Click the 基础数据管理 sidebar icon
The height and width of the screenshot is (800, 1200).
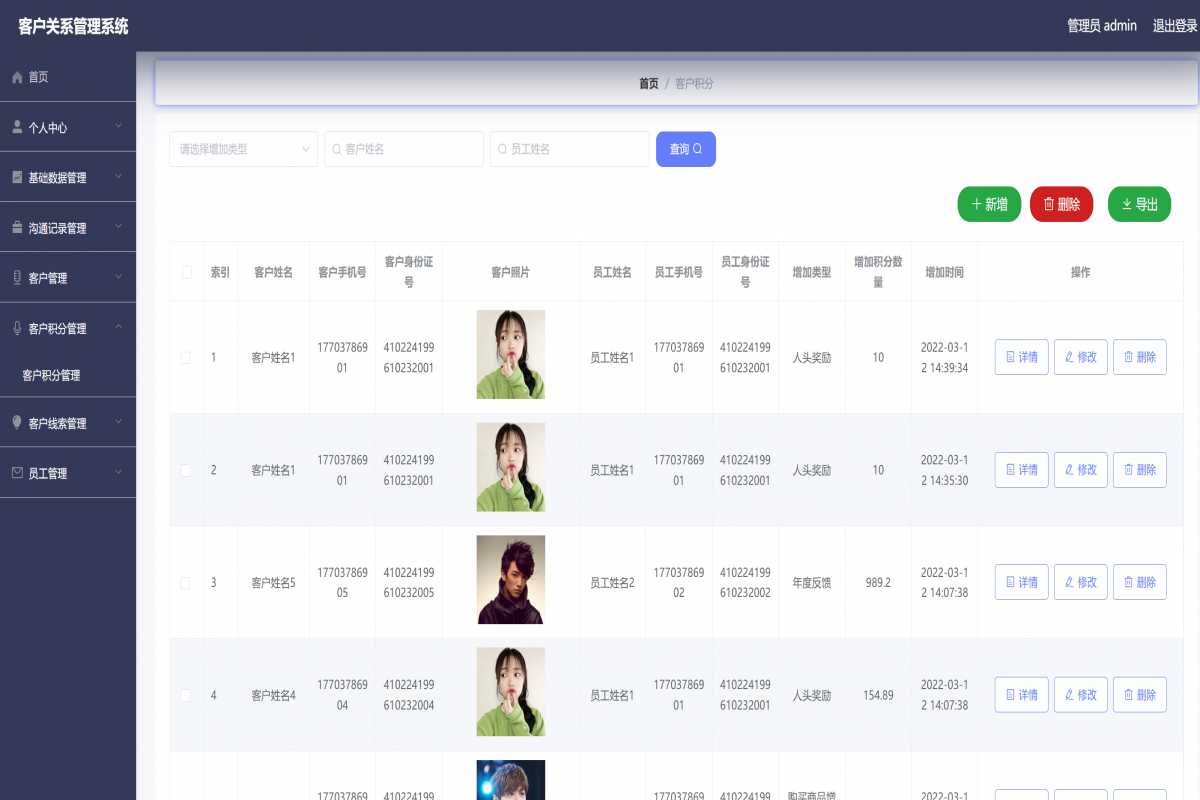16,176
